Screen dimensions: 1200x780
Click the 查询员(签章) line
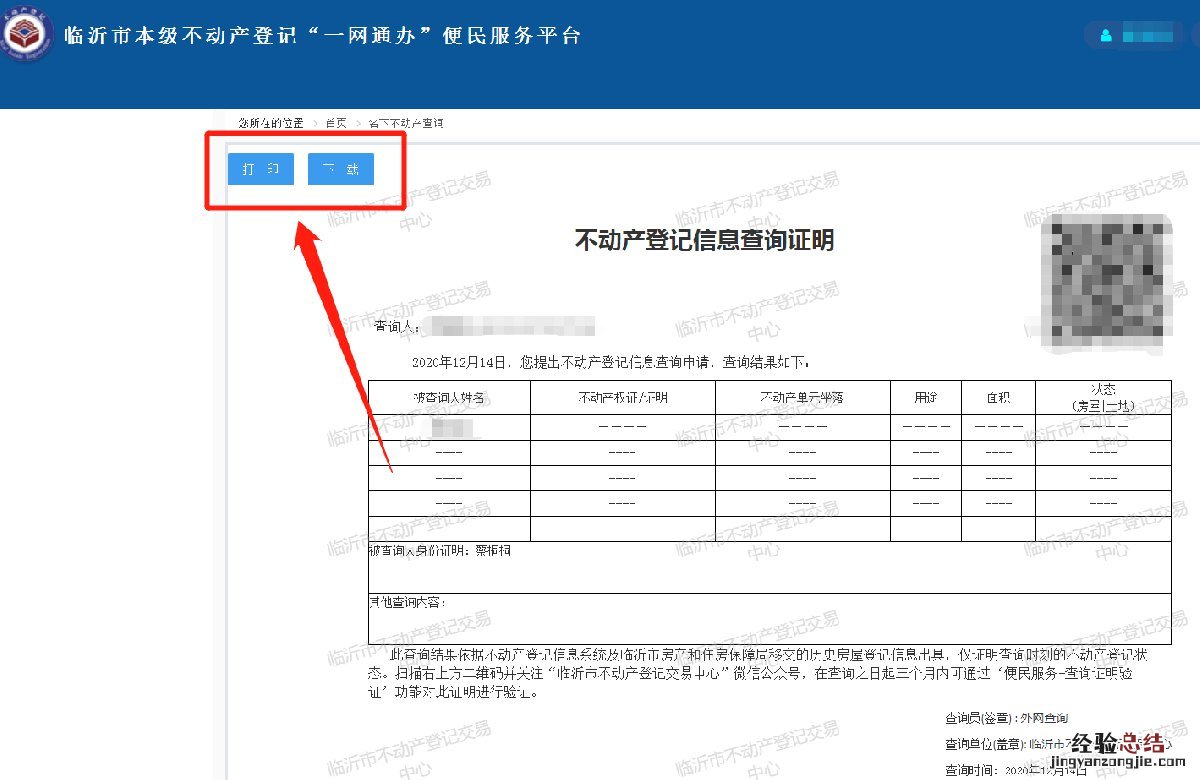1006,718
